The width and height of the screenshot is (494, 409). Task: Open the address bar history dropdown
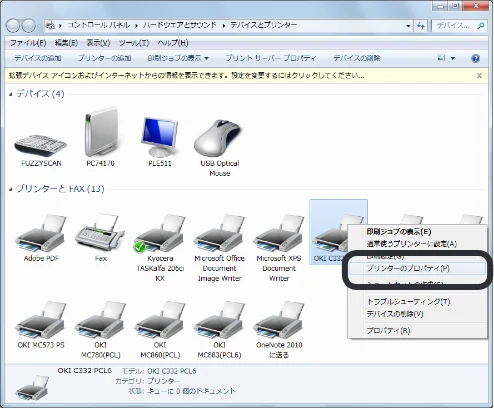coord(408,26)
